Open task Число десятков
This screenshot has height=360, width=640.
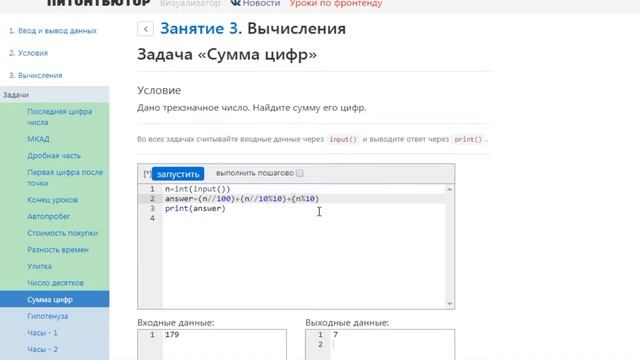[x=55, y=283]
